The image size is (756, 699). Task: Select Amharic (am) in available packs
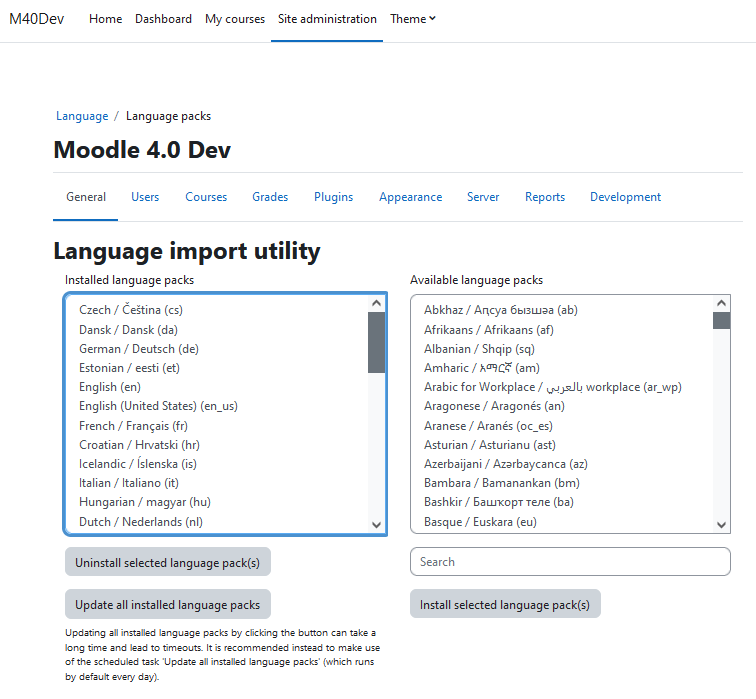(x=562, y=368)
